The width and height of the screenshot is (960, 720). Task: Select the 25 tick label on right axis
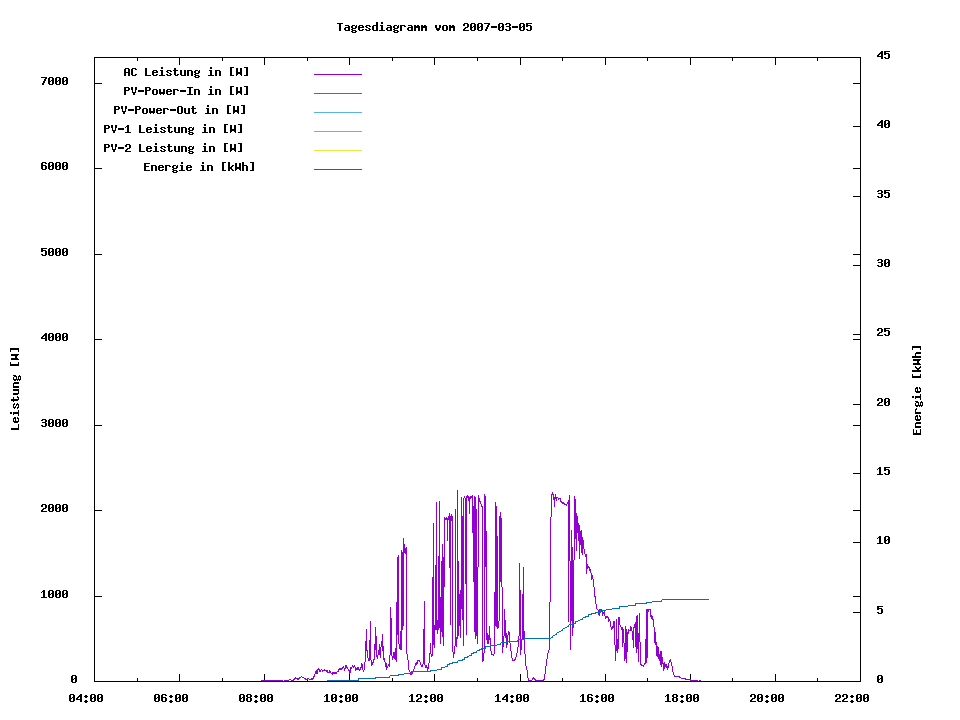883,333
